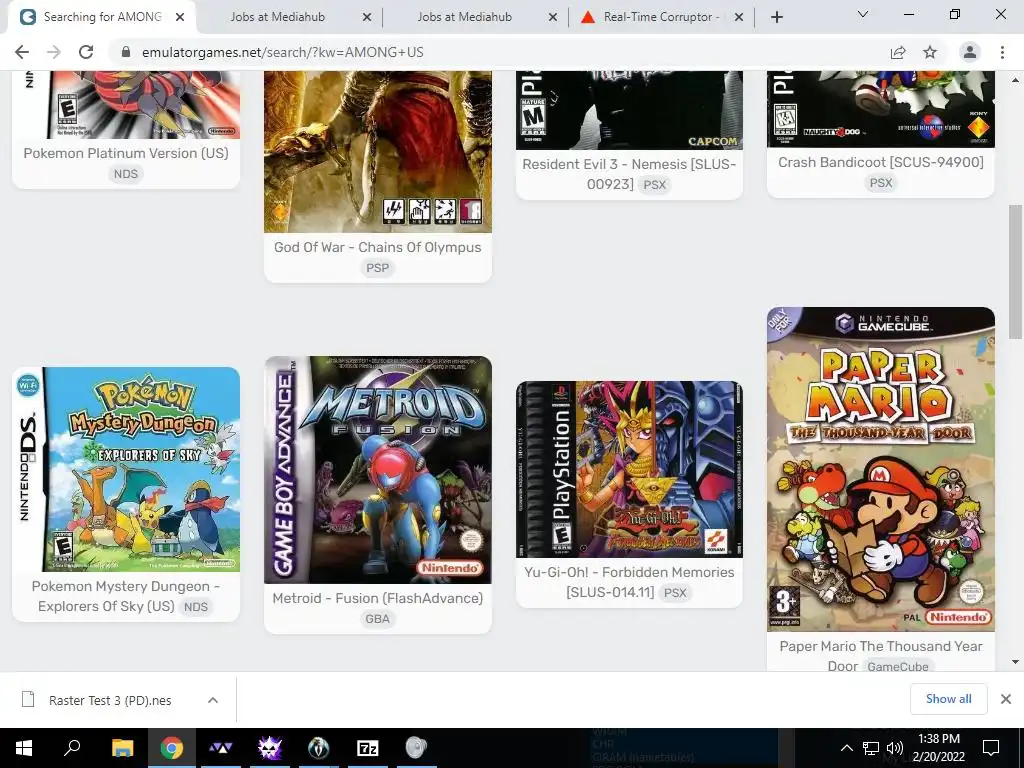Click the Resident Evil 3 cover image
This screenshot has height=768, width=1024.
click(629, 110)
